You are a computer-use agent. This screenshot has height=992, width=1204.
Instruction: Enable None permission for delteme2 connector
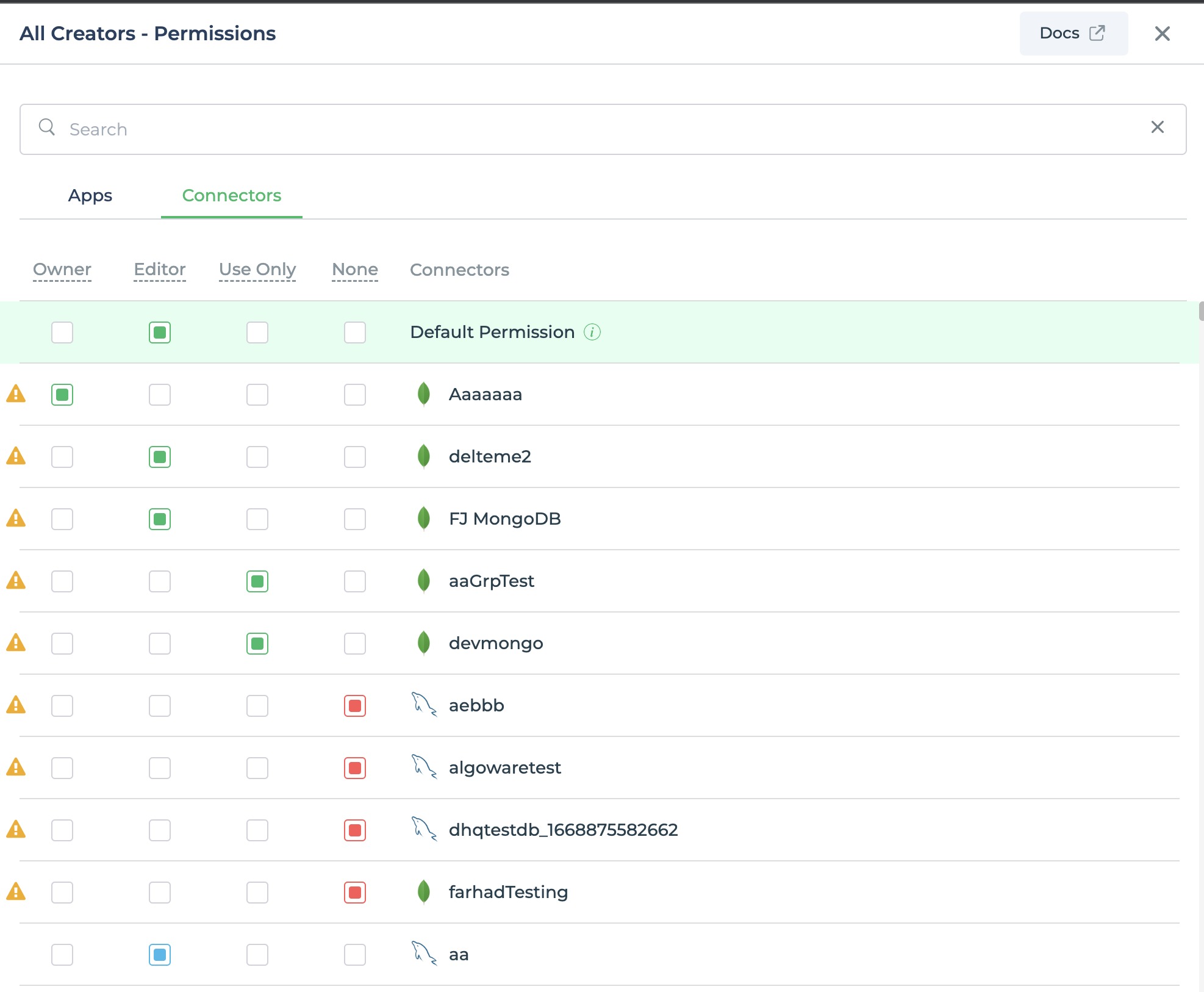point(355,456)
